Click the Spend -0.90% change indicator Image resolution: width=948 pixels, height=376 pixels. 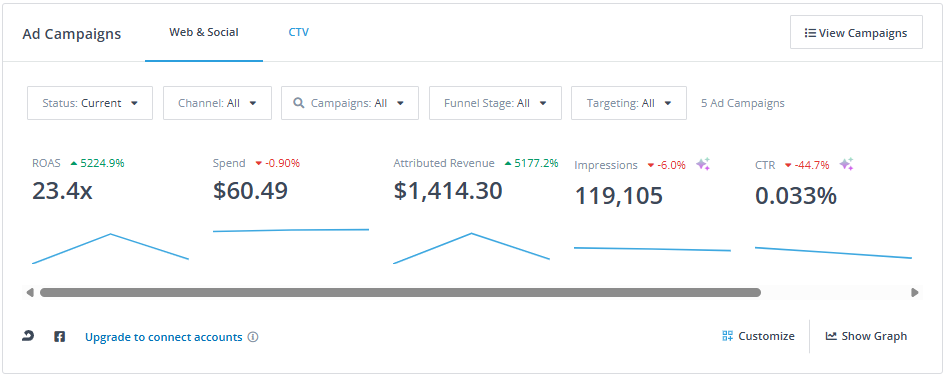tap(278, 163)
